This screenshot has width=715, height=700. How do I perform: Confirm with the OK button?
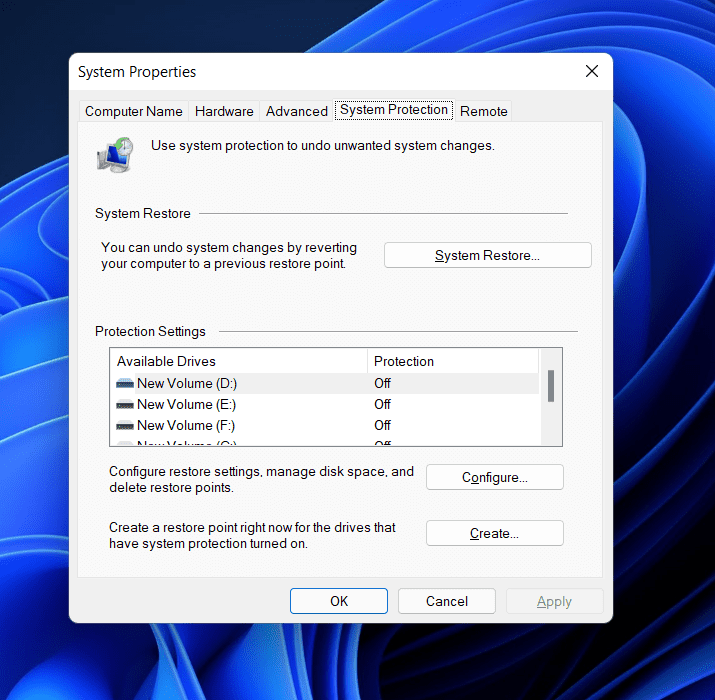click(339, 601)
